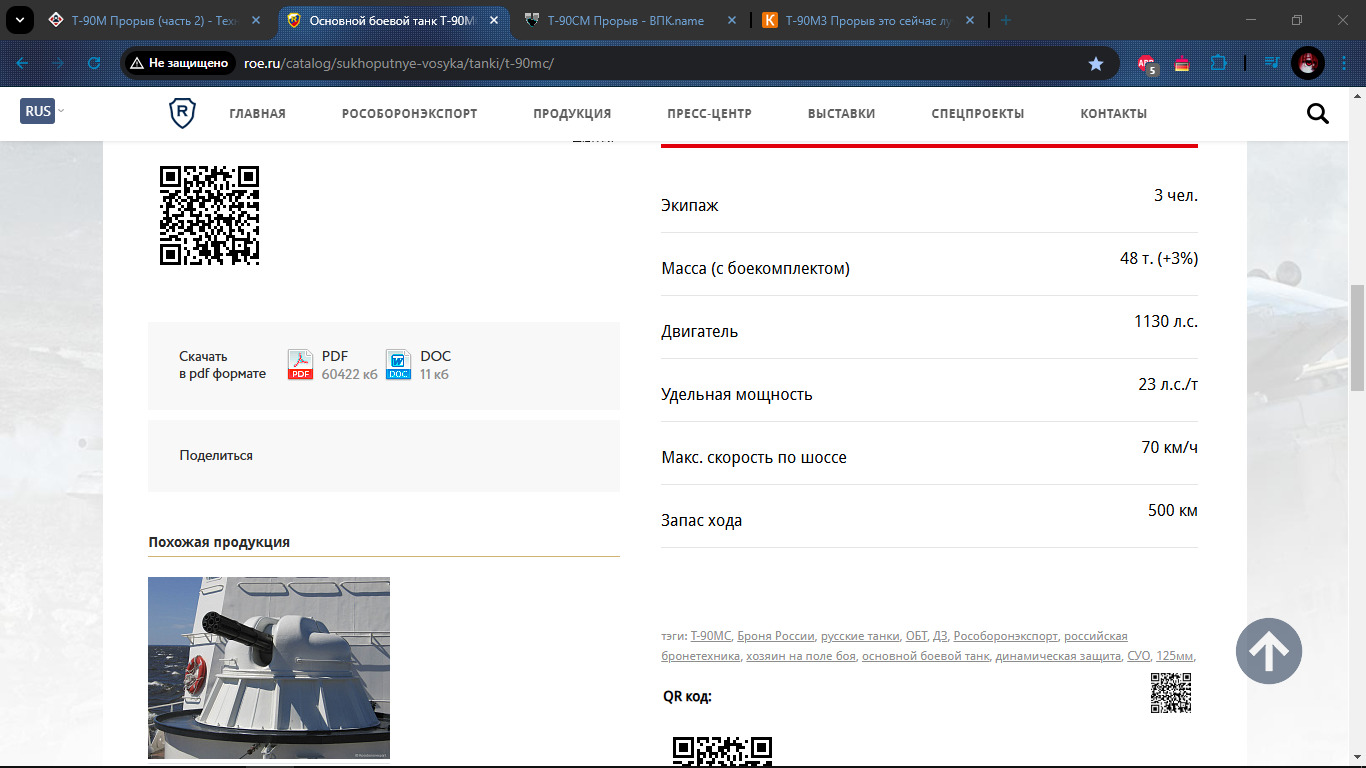The image size is (1366, 768).
Task: Open the КОНТАКТЫ menu item
Action: click(1113, 113)
